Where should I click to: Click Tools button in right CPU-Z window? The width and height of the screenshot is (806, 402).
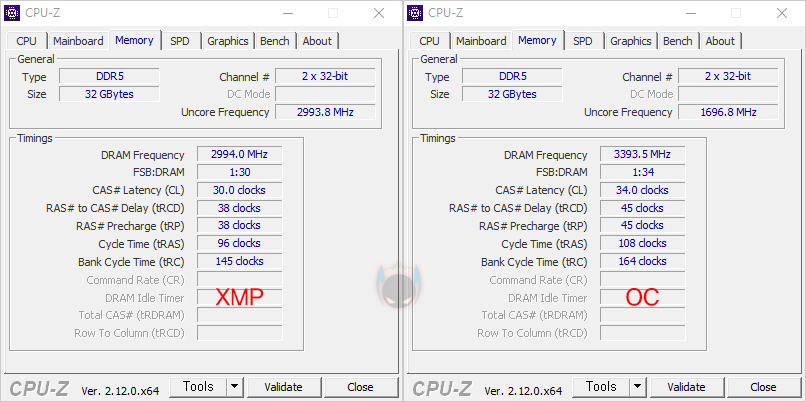click(x=601, y=387)
